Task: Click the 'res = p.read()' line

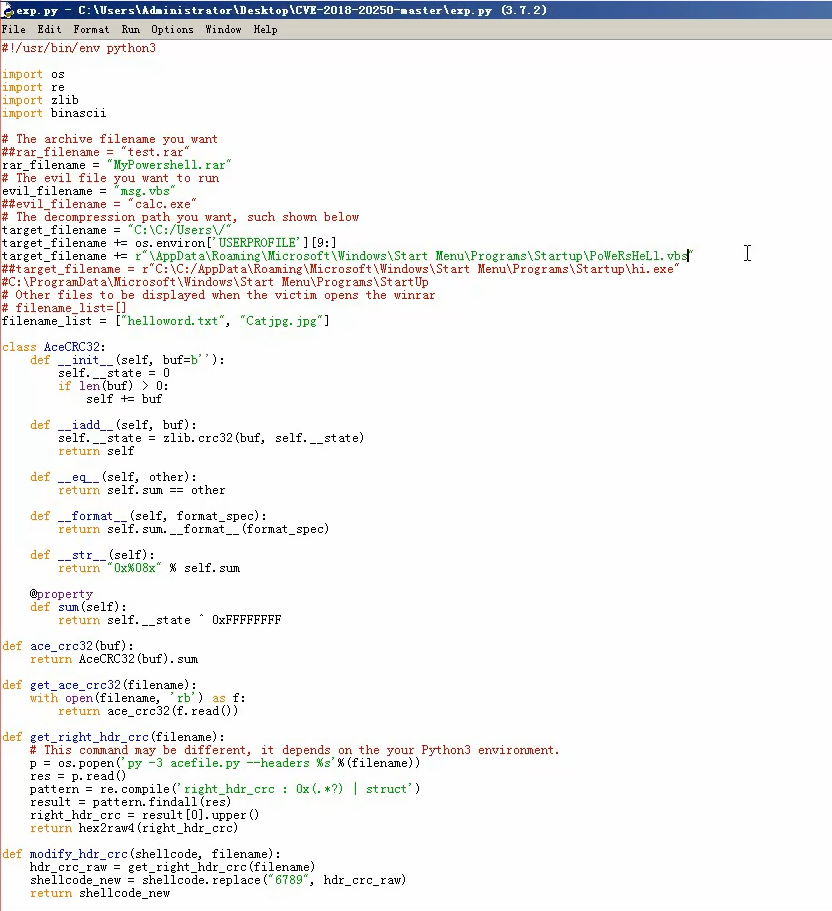Action: point(78,776)
